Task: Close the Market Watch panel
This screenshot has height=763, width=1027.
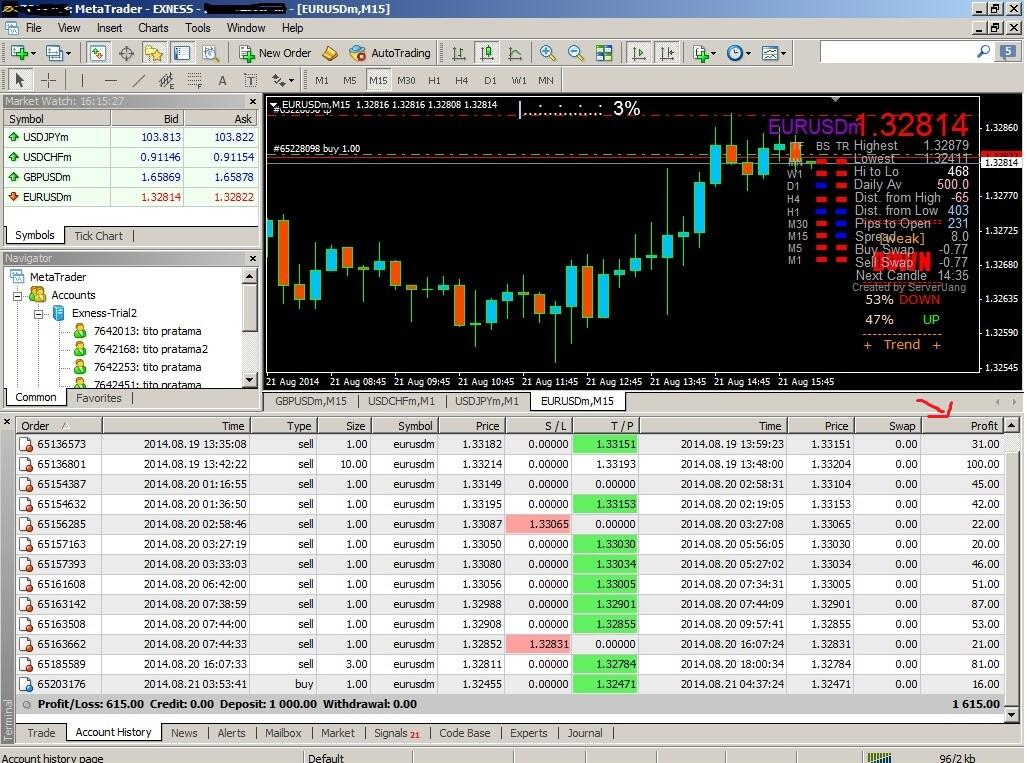Action: click(253, 102)
